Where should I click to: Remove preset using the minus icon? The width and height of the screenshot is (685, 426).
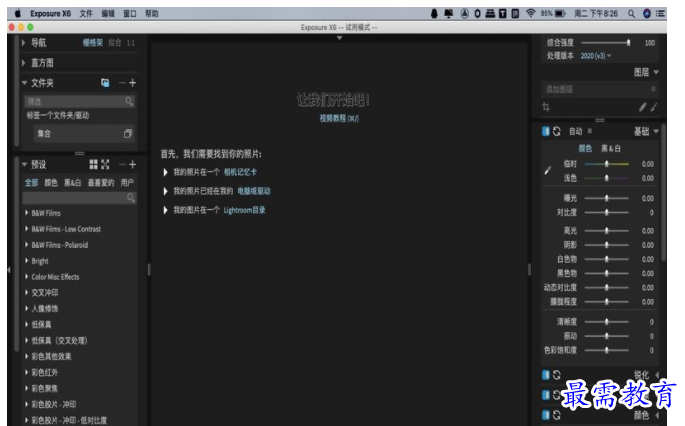pos(122,164)
